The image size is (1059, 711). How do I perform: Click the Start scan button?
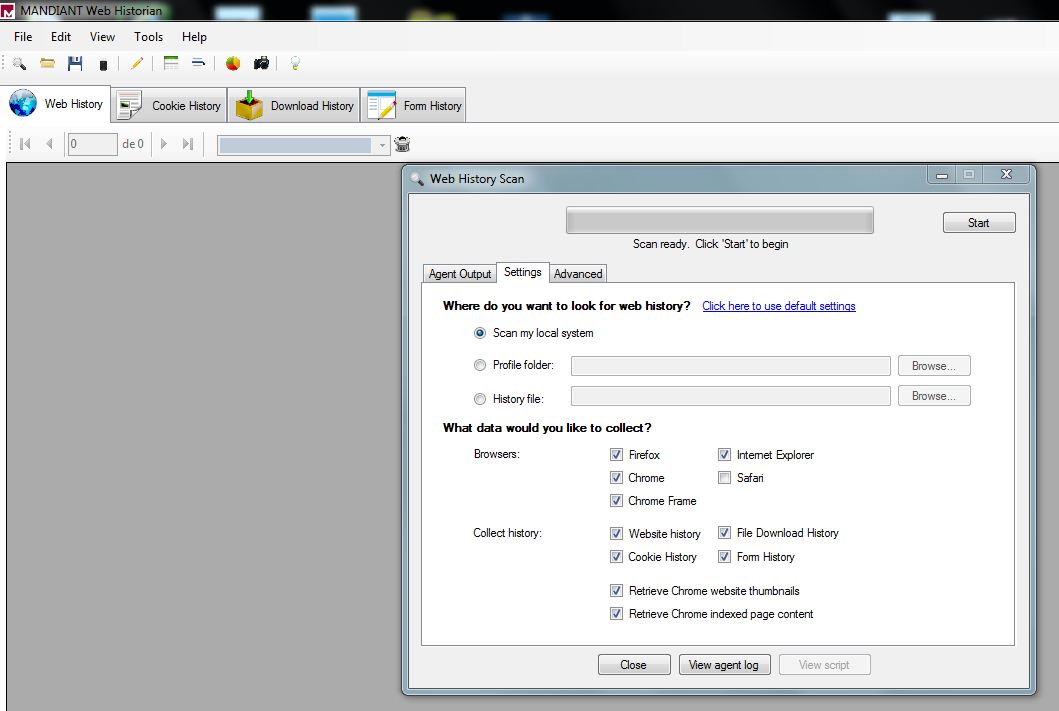point(979,223)
